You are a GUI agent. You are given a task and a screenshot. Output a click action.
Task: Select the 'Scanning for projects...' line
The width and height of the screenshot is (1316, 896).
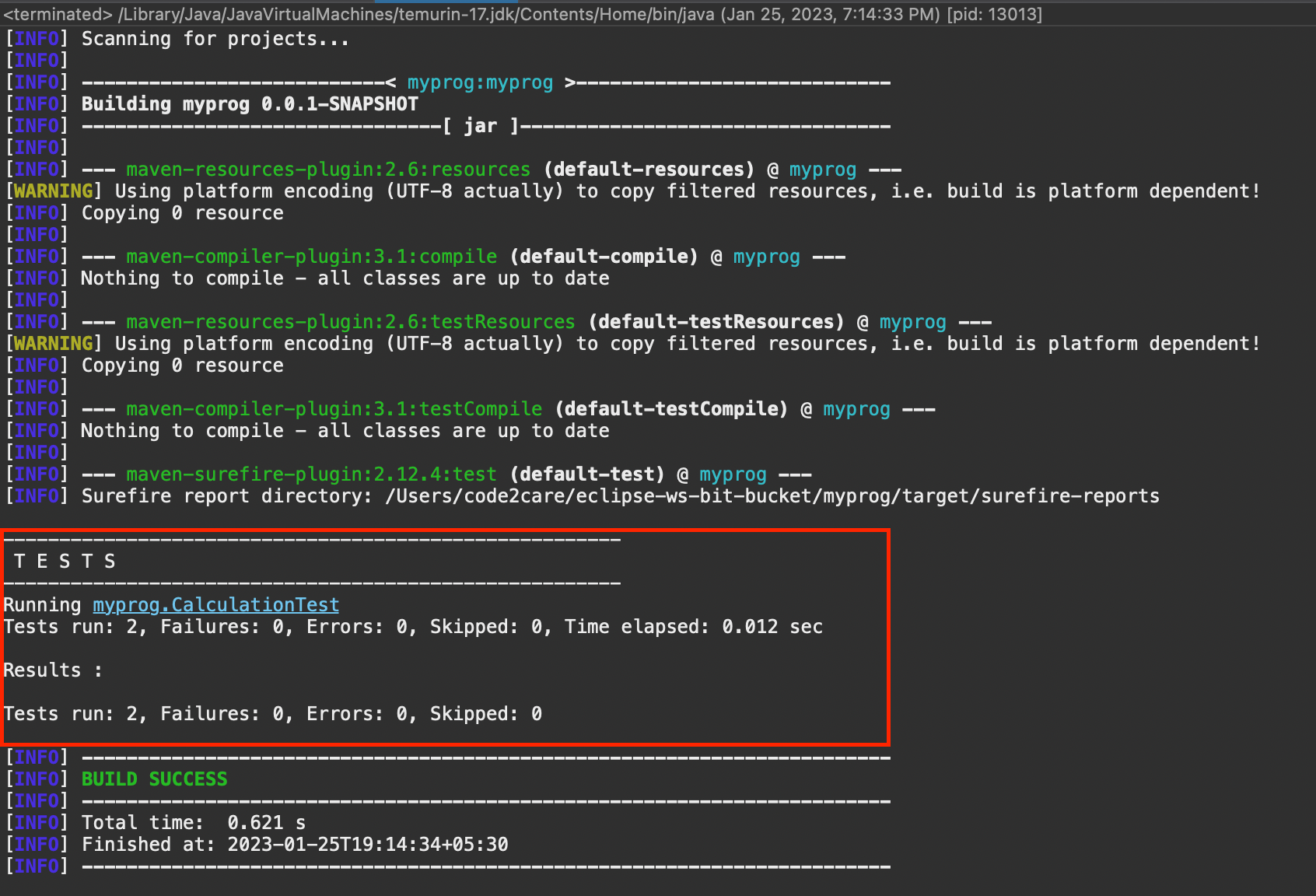tap(177, 39)
